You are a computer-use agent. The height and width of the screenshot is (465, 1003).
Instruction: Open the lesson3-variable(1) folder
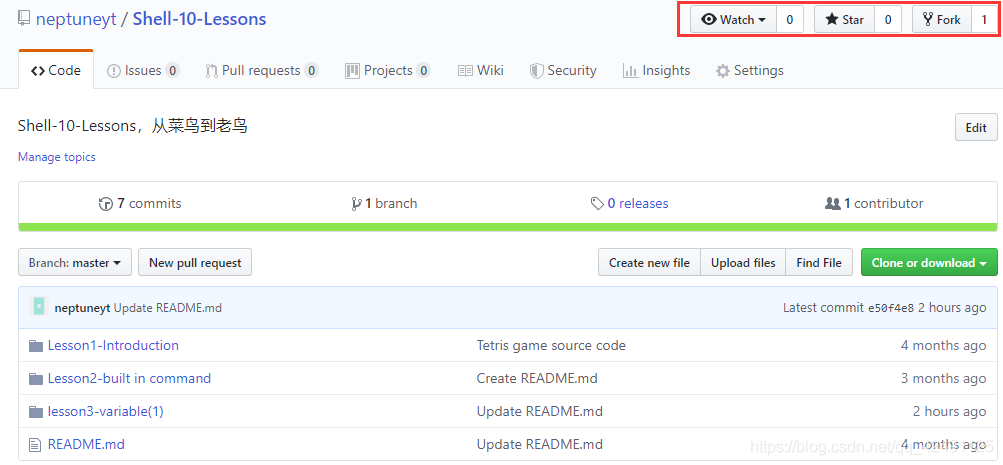coord(106,411)
